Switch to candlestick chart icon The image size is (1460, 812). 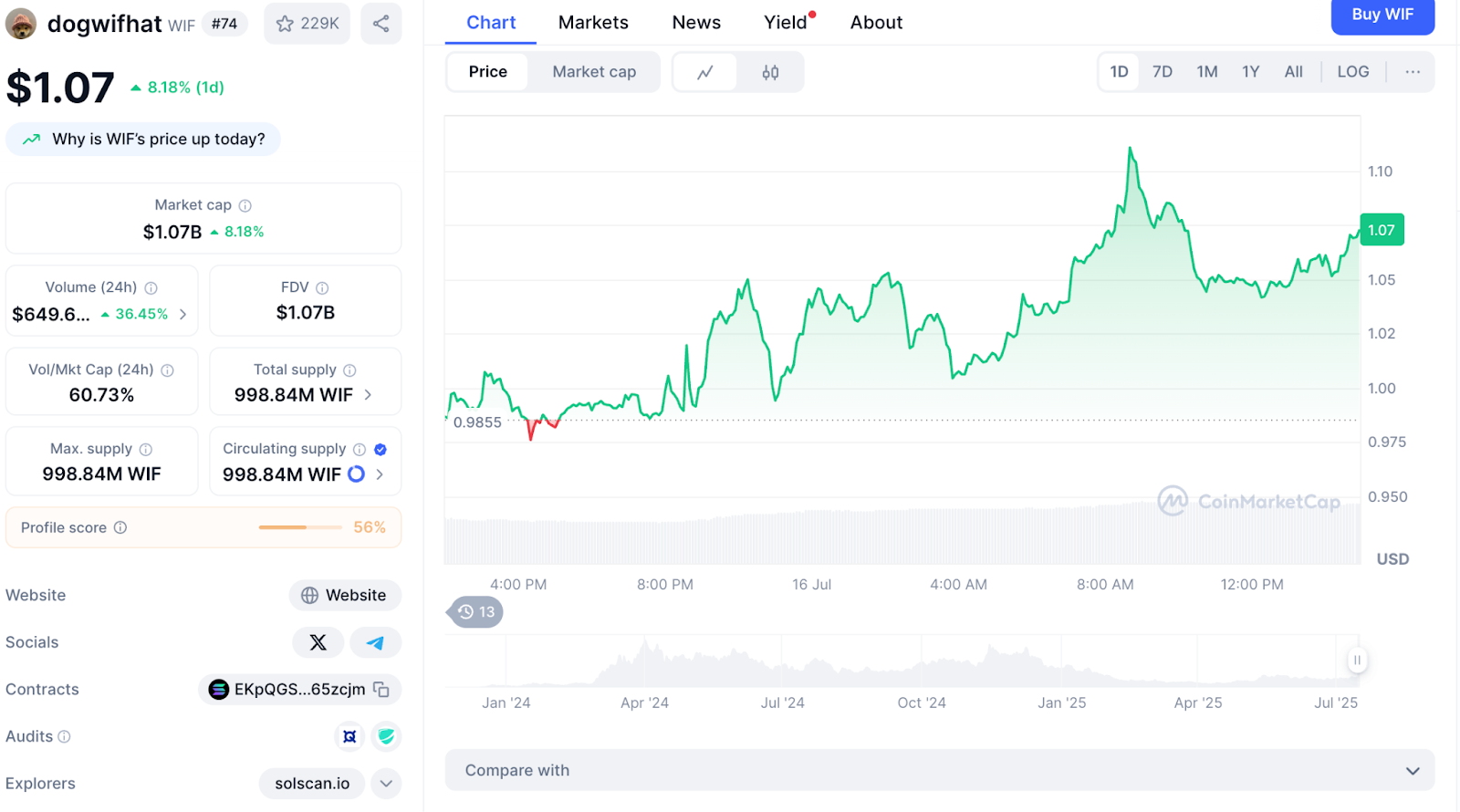[770, 72]
